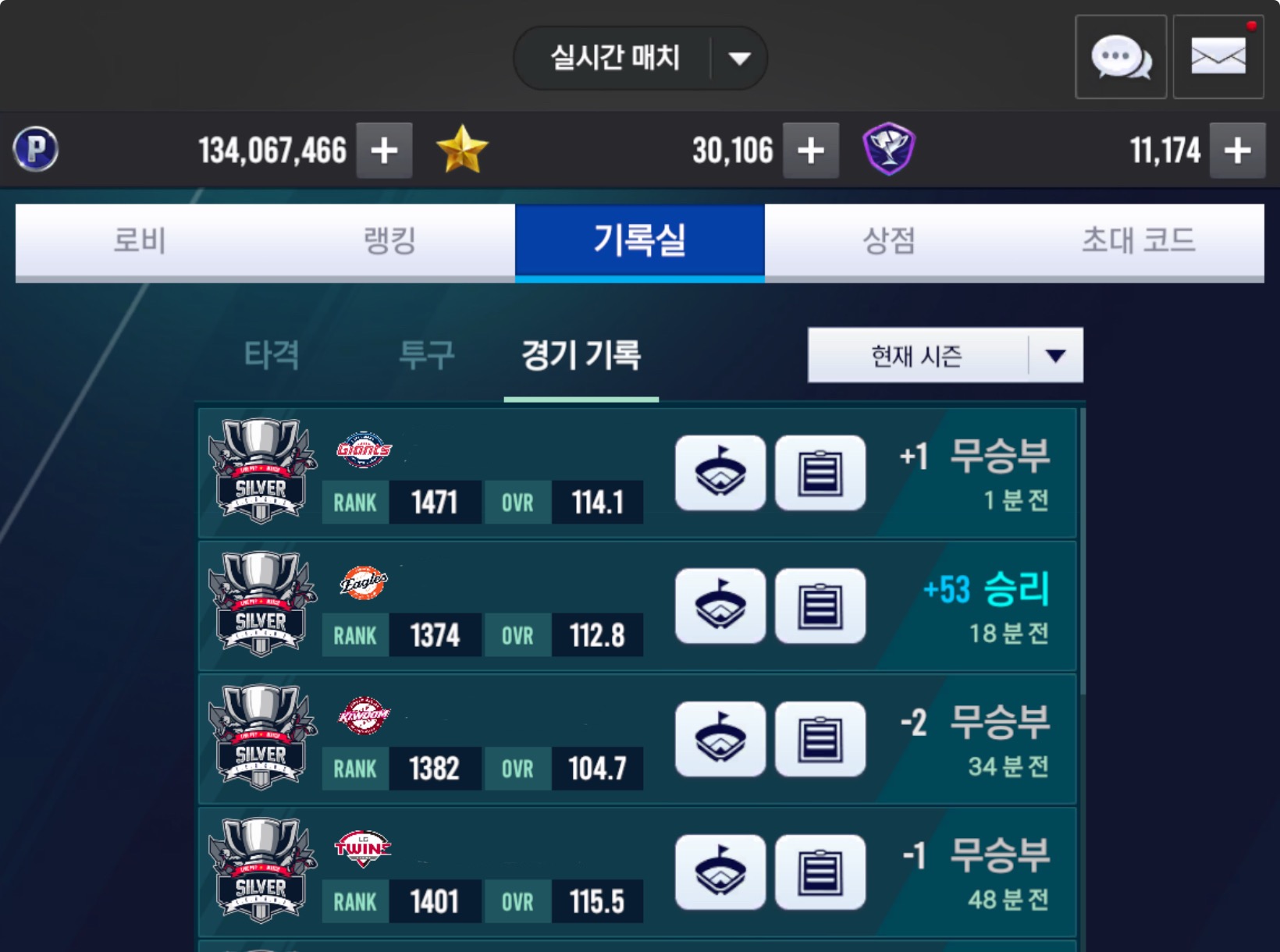This screenshot has height=952, width=1280.
Task: Open the box score clipboard for the Twins match
Action: [x=820, y=872]
